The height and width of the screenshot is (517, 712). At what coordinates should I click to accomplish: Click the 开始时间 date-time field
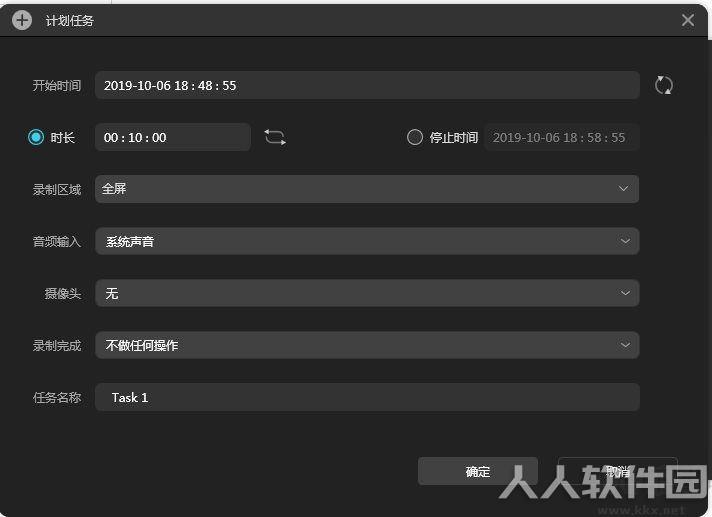[x=367, y=85]
